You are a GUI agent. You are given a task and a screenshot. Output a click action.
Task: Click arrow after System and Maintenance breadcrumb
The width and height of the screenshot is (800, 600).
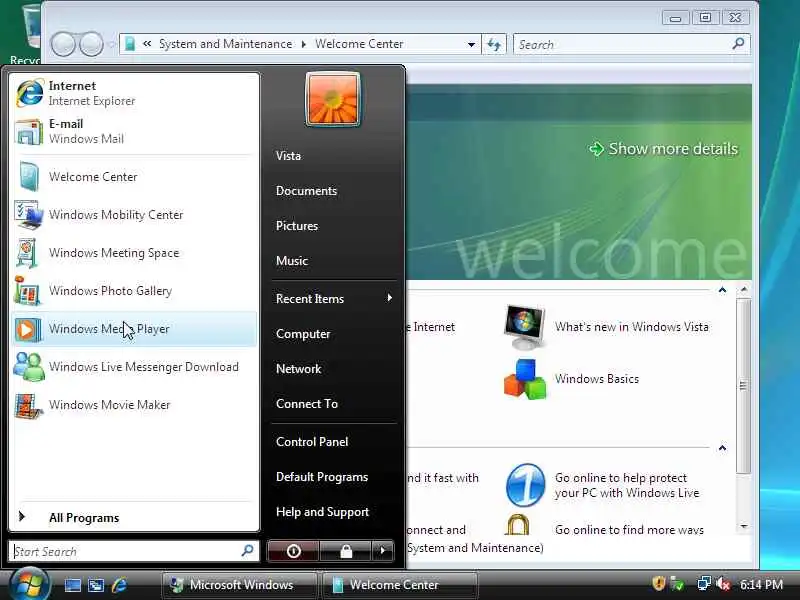click(x=304, y=44)
